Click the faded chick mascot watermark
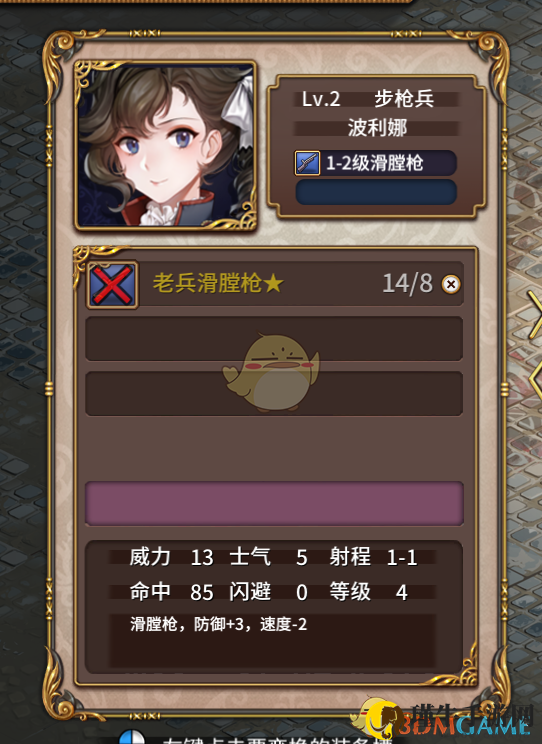Image resolution: width=542 pixels, height=744 pixels. click(x=271, y=371)
